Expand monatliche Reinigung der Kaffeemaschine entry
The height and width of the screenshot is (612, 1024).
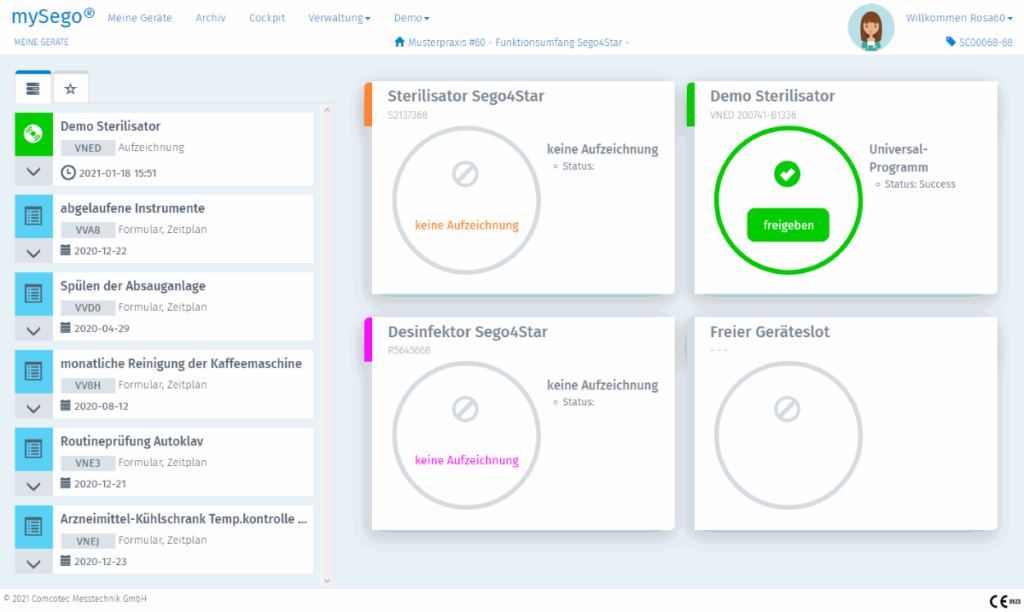[x=33, y=408]
